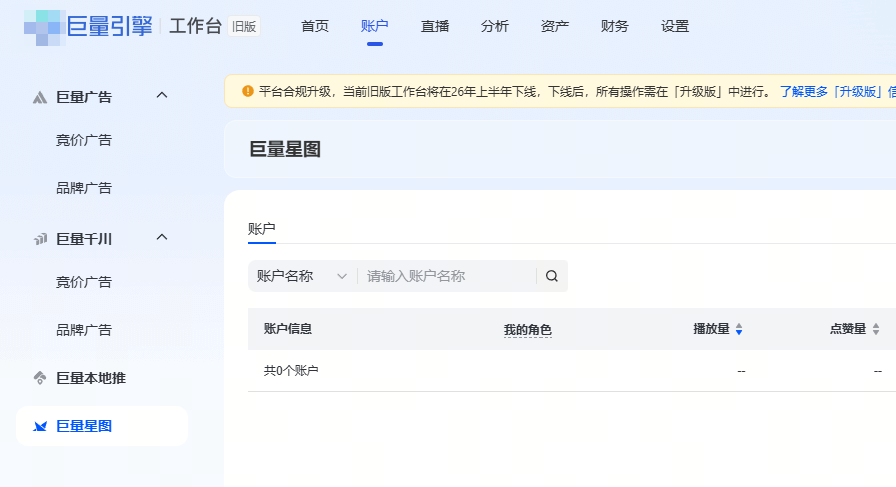
Task: Collapse the 巨量广告 section chevron
Action: [162, 95]
